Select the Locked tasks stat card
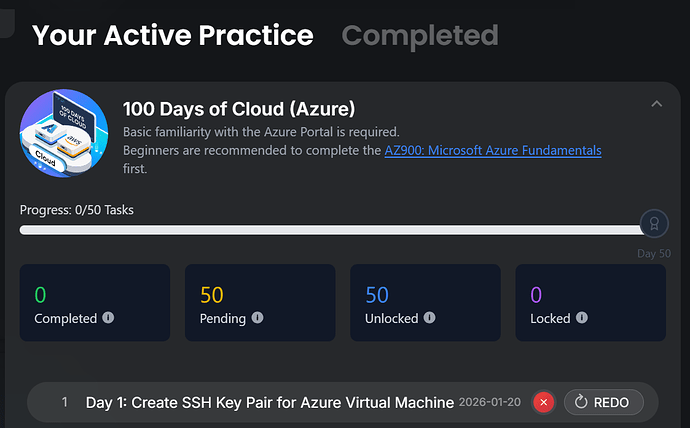This screenshot has height=428, width=690. [590, 303]
